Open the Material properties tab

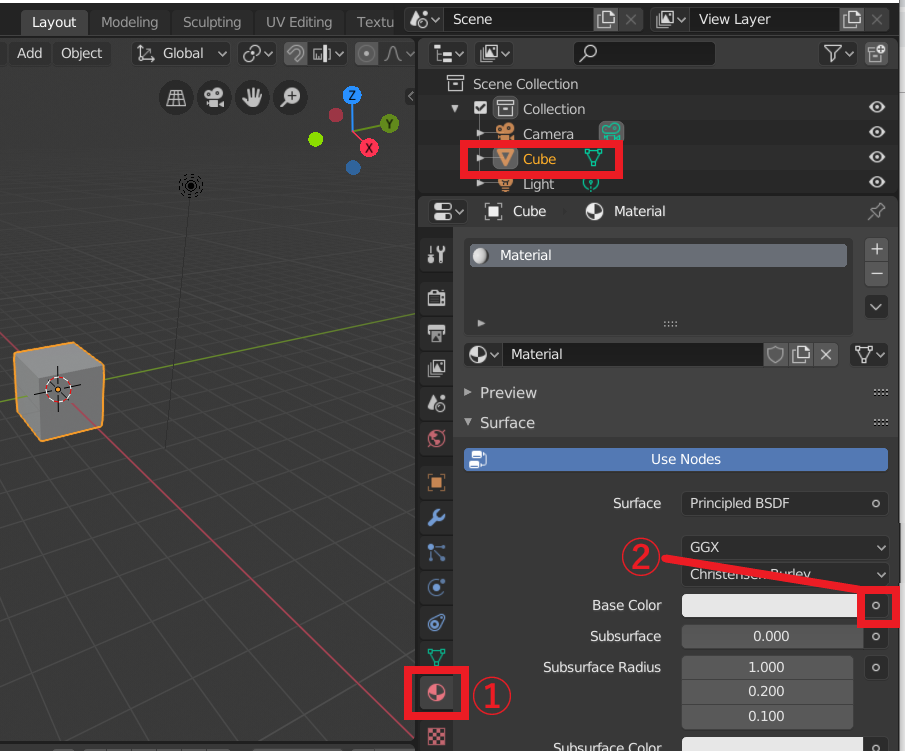(x=436, y=692)
